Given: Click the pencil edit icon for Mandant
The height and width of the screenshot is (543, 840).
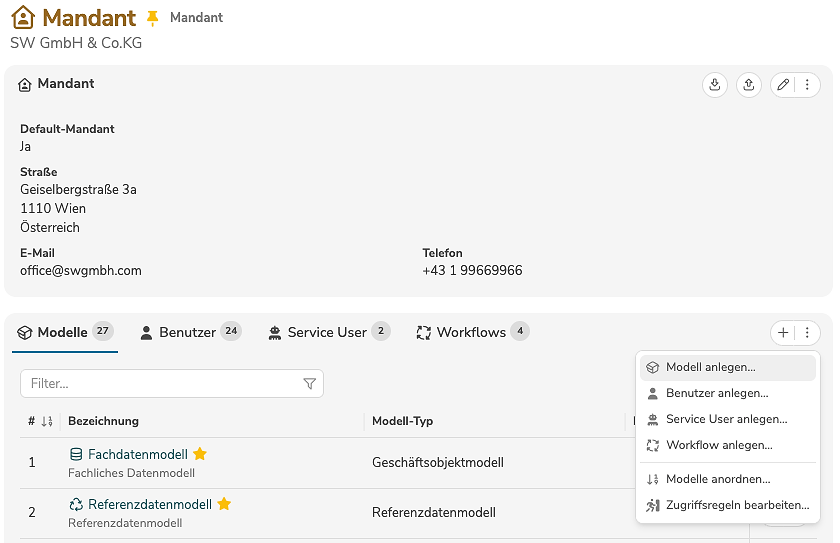Looking at the screenshot, I should tap(783, 85).
